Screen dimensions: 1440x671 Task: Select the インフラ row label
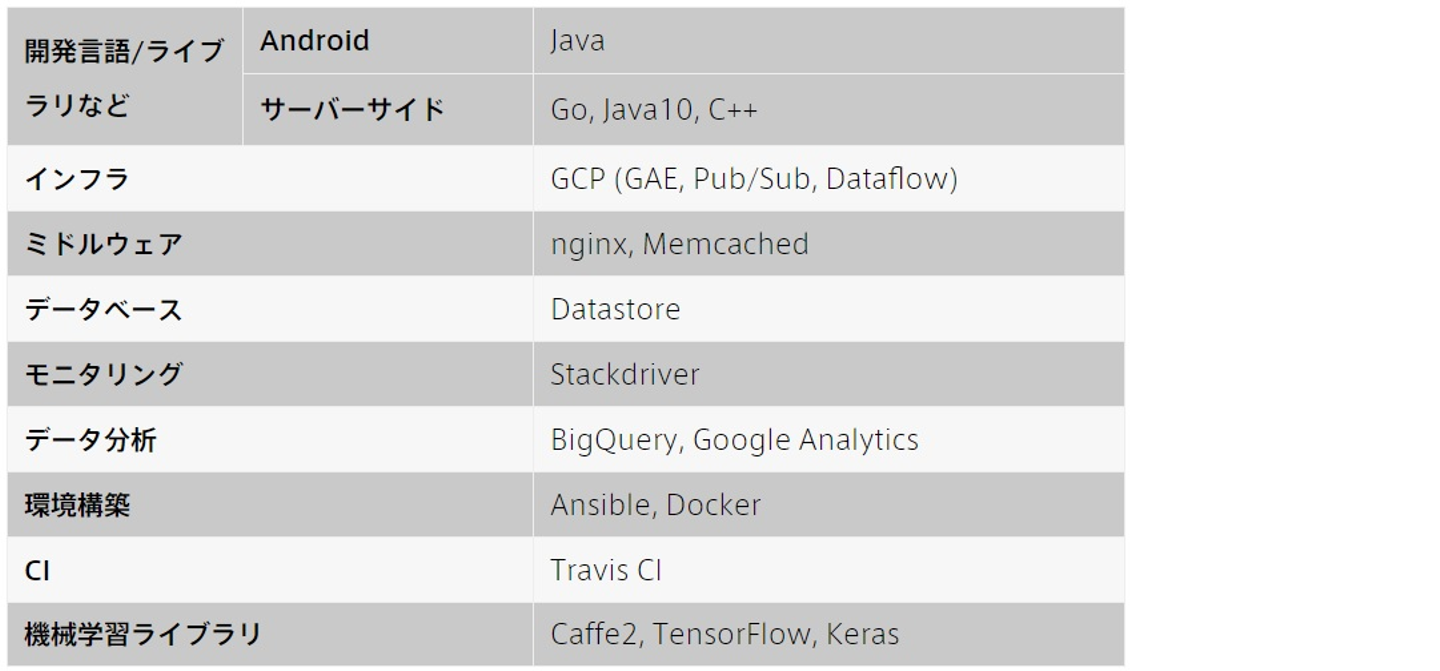78,179
